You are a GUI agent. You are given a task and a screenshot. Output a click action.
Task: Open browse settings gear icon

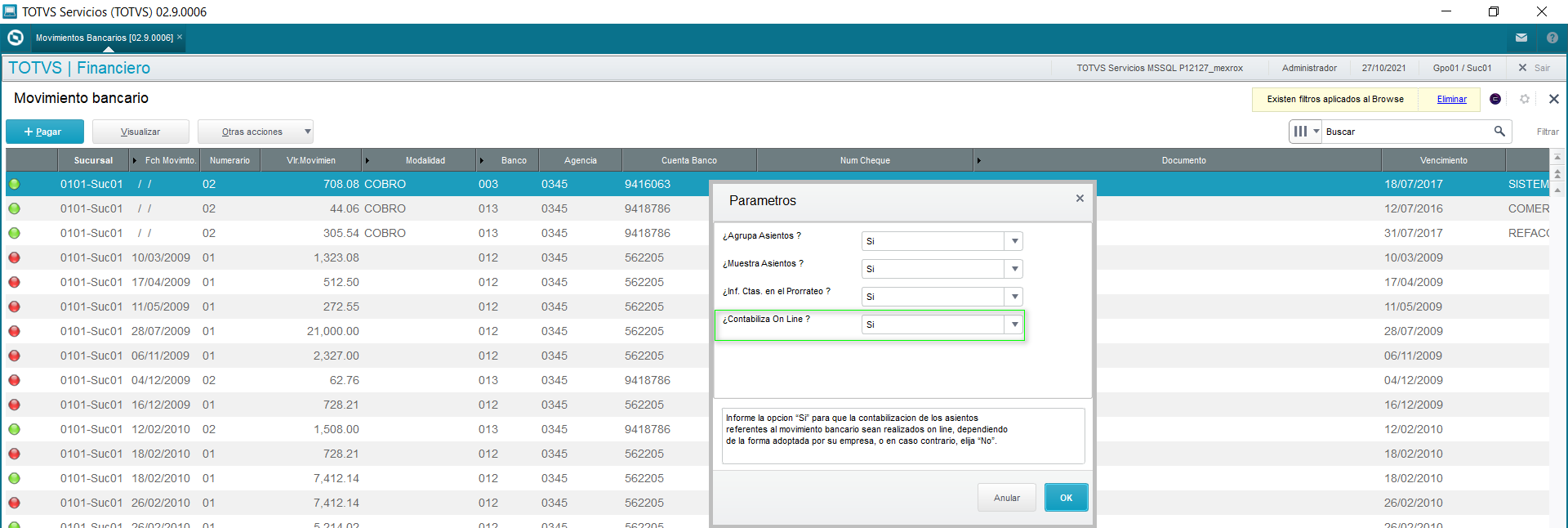tap(1525, 99)
